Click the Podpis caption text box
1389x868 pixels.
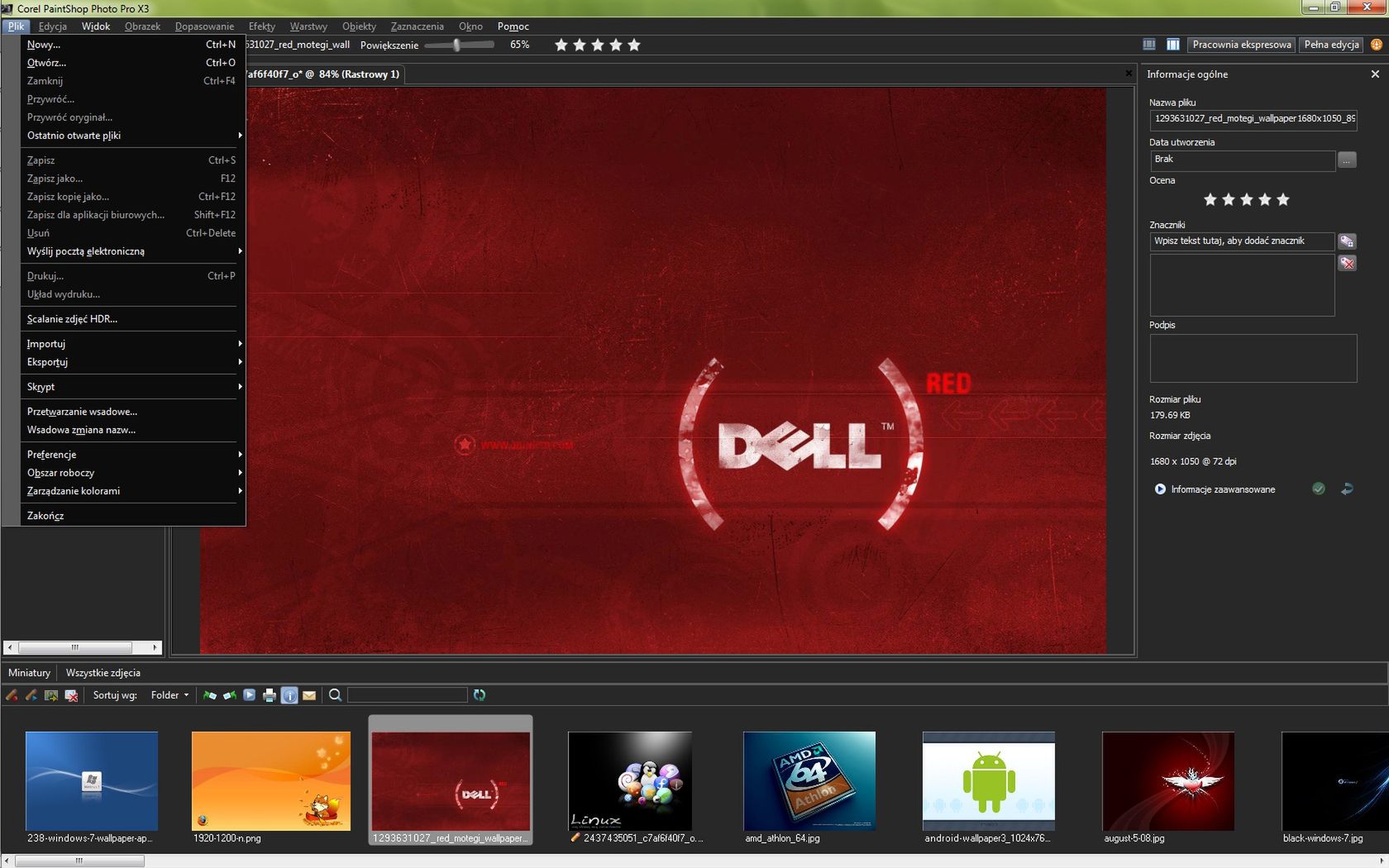(x=1253, y=358)
